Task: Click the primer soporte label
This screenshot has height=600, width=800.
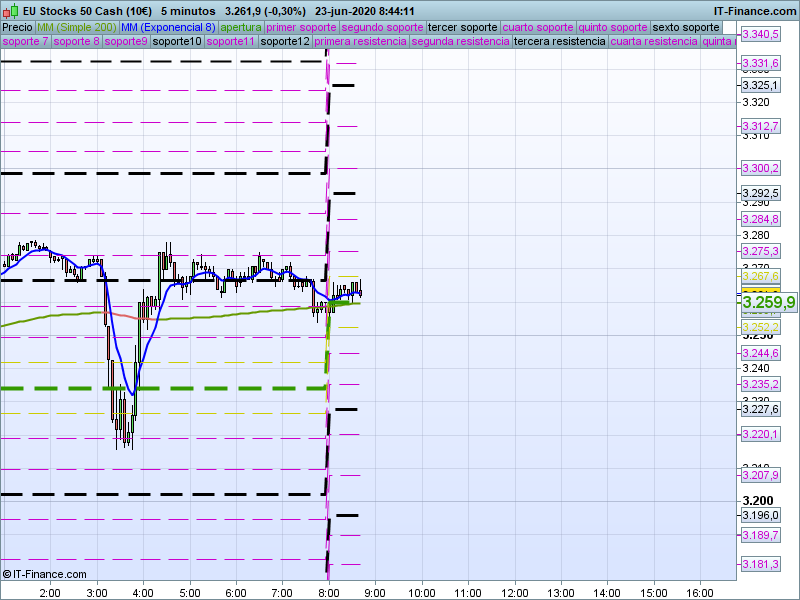Action: click(x=302, y=27)
